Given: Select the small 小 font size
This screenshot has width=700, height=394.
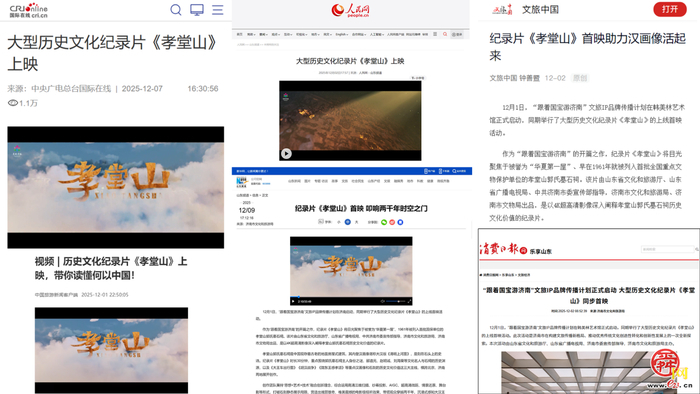Looking at the screenshot, I should [x=338, y=222].
